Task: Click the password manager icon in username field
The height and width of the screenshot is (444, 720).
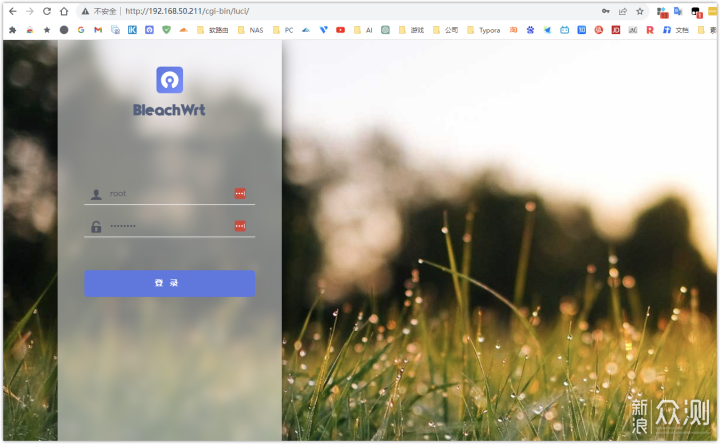Action: (x=240, y=193)
